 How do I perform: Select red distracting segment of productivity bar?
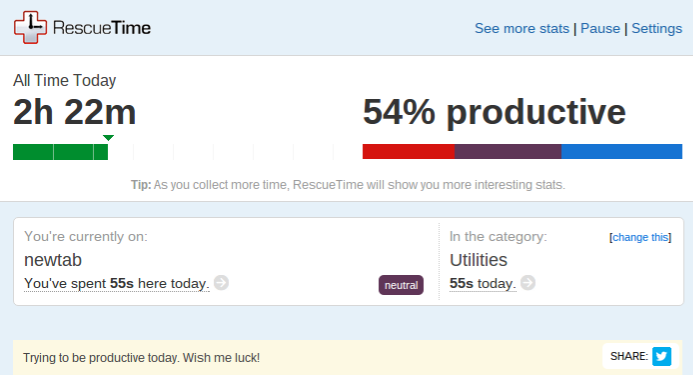[409, 151]
